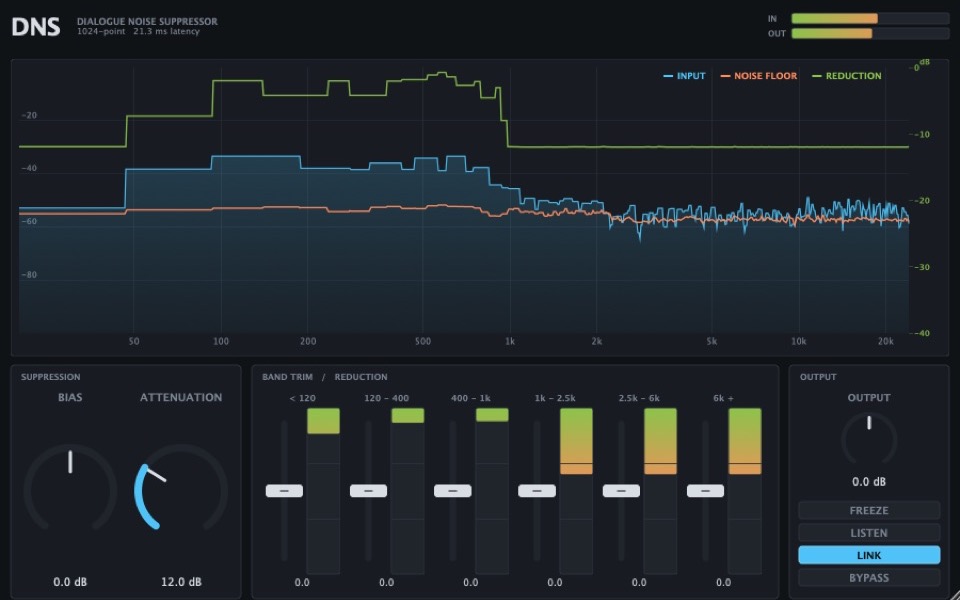
Task: Click the BIAS knob
Action: tap(70, 489)
